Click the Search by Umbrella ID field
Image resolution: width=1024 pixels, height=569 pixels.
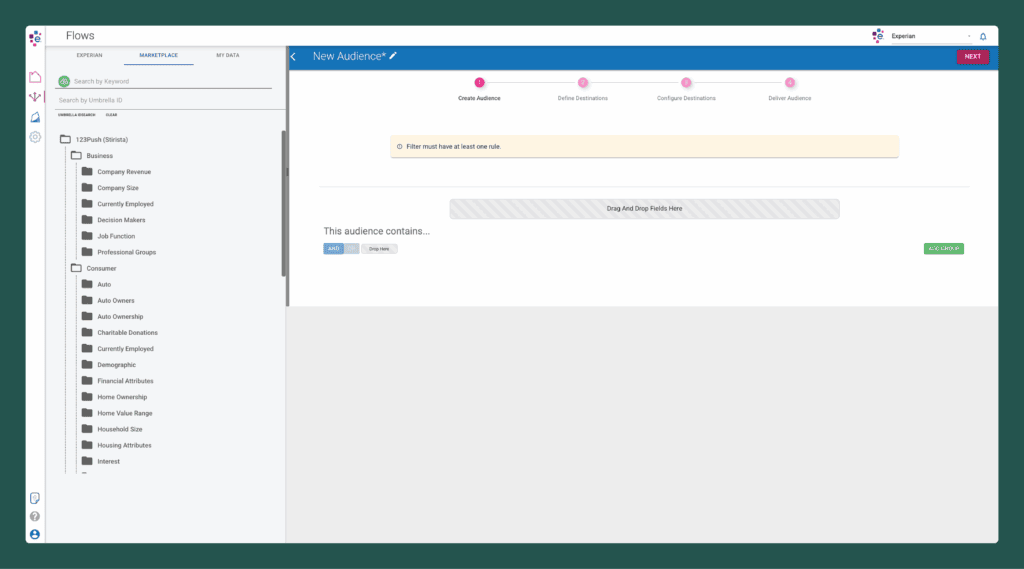pos(160,100)
